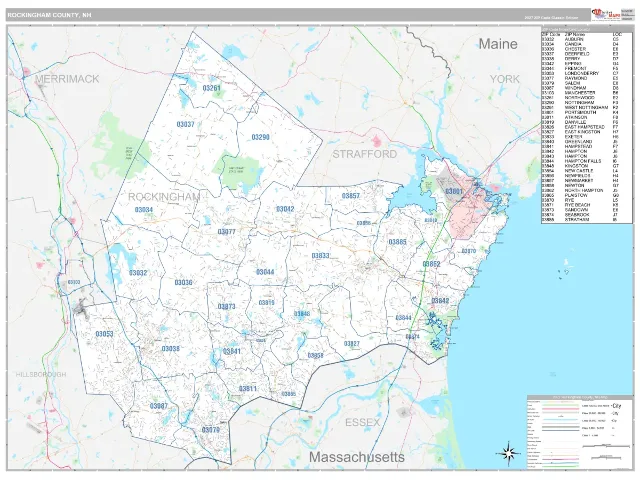Select ZIP code label 03874

(x=412, y=337)
